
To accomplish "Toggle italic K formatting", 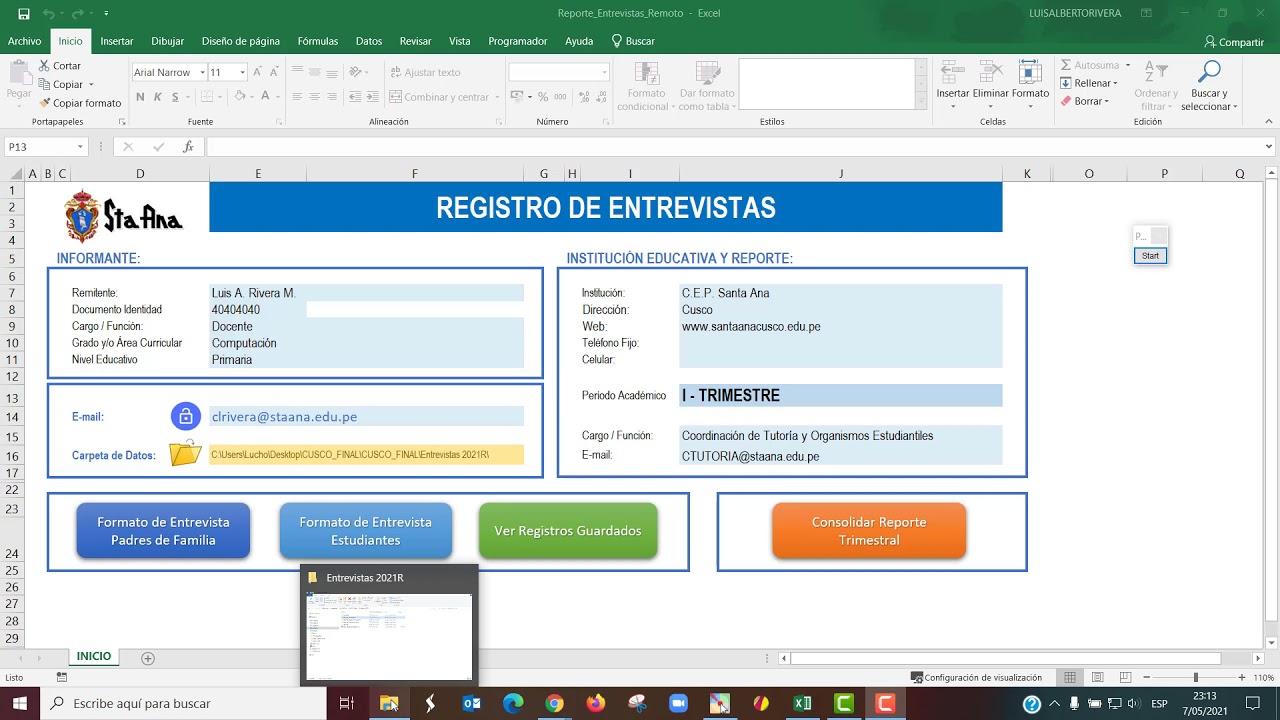I will [158, 97].
